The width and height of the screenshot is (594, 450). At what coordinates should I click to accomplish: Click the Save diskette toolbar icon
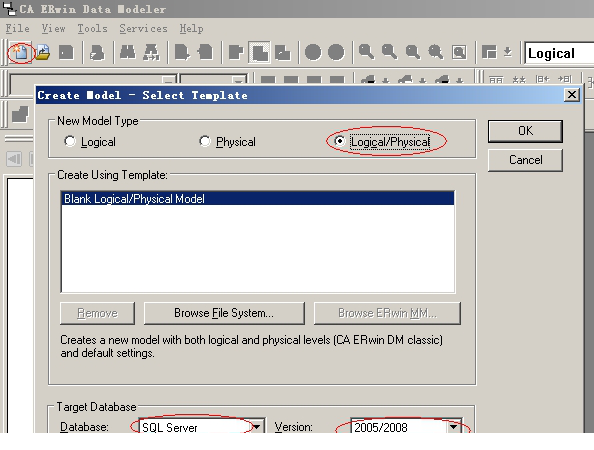point(66,52)
